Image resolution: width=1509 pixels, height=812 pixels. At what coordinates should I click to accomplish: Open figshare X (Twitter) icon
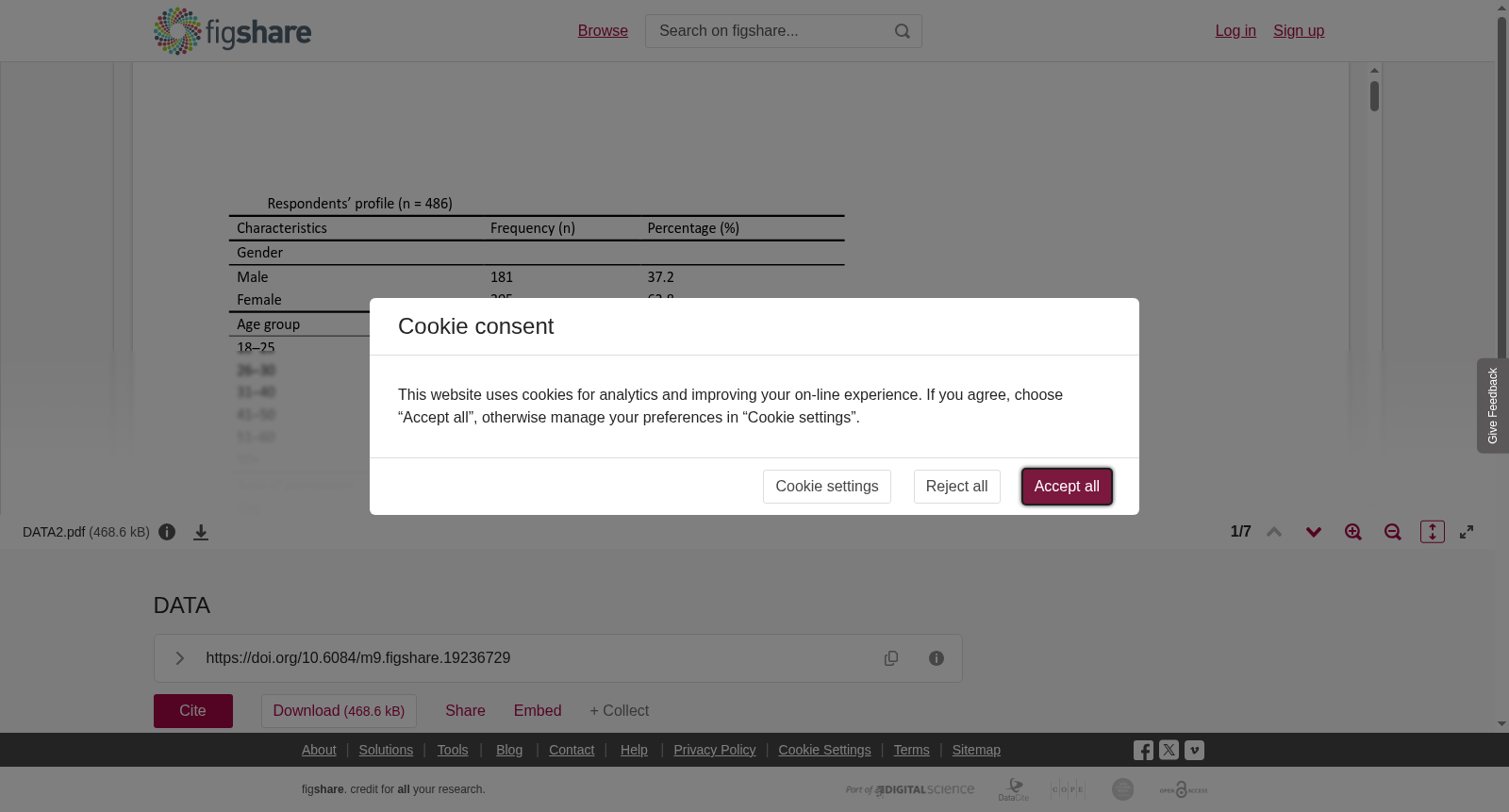coord(1169,751)
